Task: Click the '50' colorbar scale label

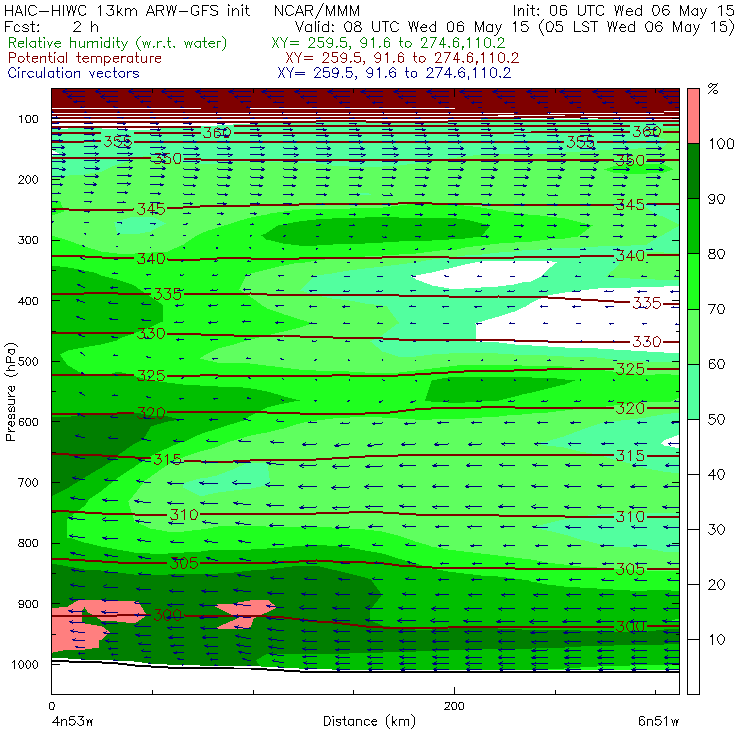Action: click(x=716, y=420)
